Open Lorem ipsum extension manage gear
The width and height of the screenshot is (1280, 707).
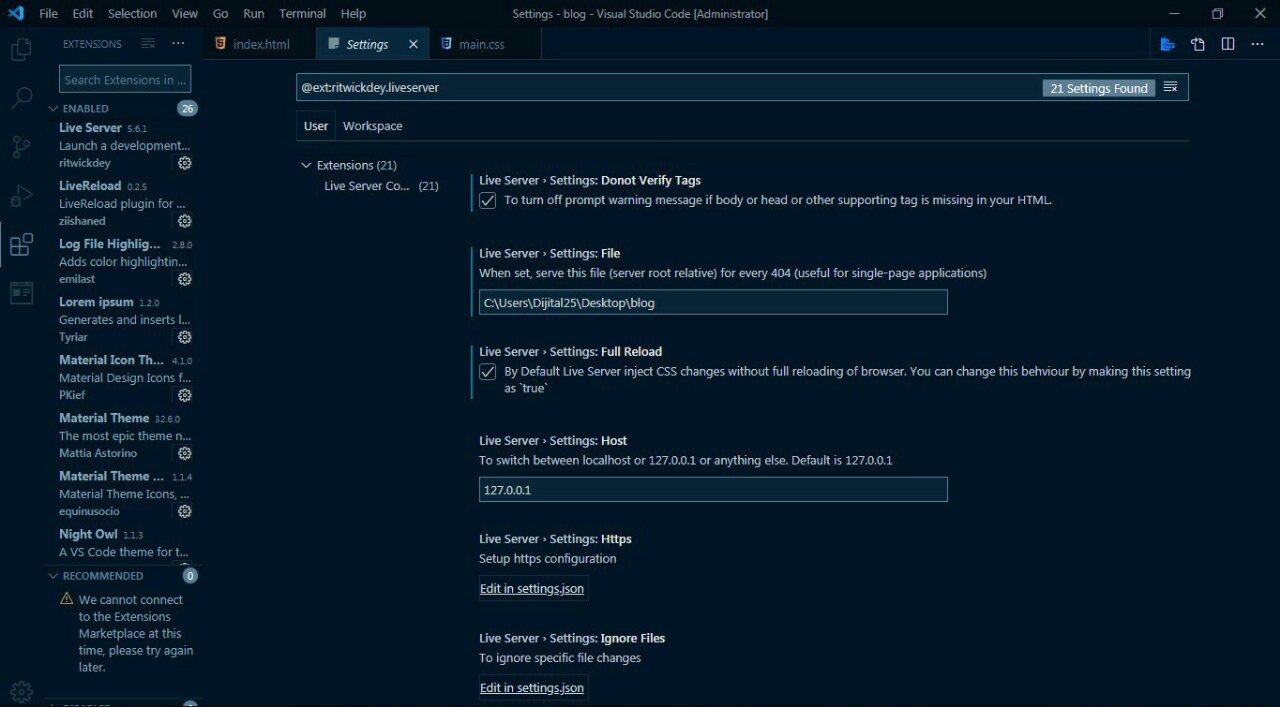point(184,337)
